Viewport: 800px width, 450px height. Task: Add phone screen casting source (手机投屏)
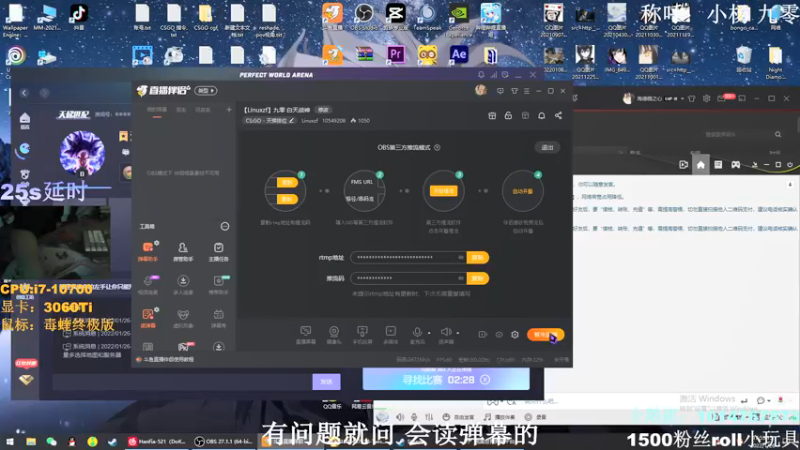[362, 335]
